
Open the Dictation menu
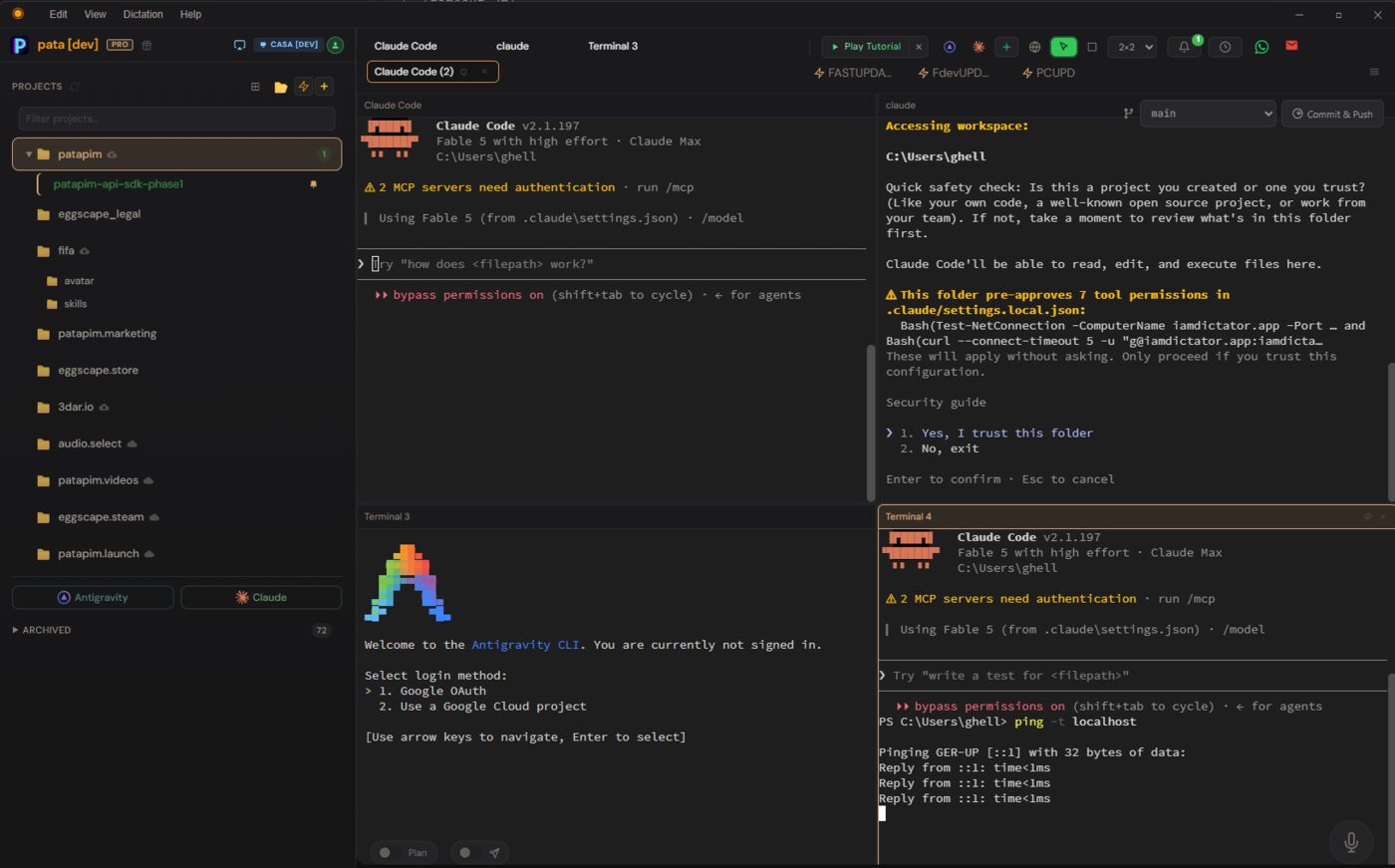click(x=143, y=14)
